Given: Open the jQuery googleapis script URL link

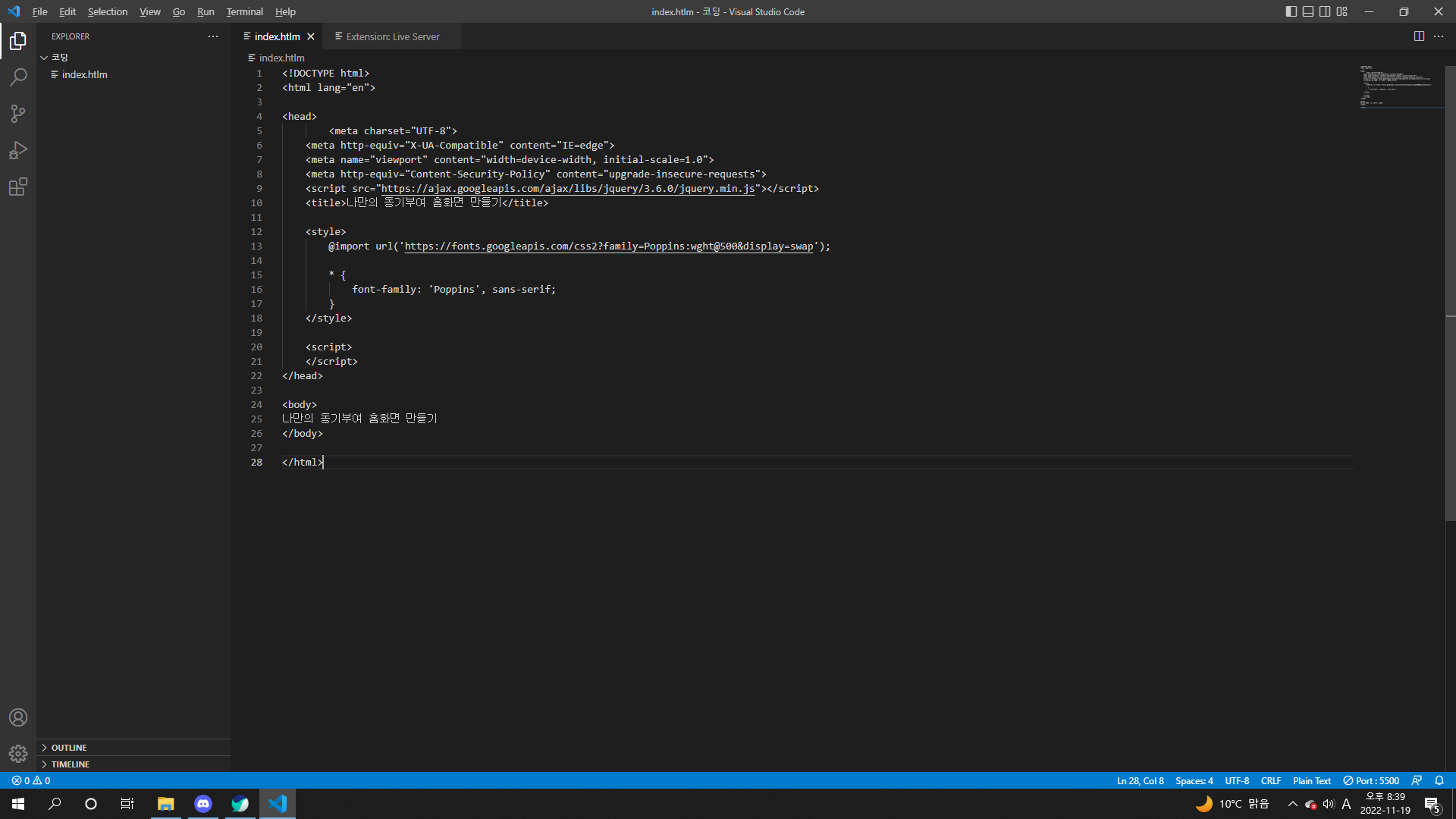Looking at the screenshot, I should [x=568, y=189].
